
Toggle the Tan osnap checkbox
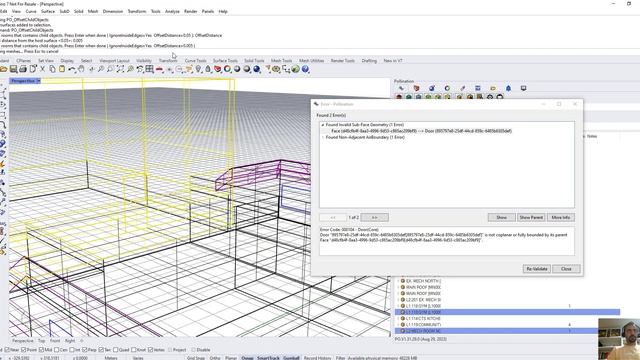point(101,350)
